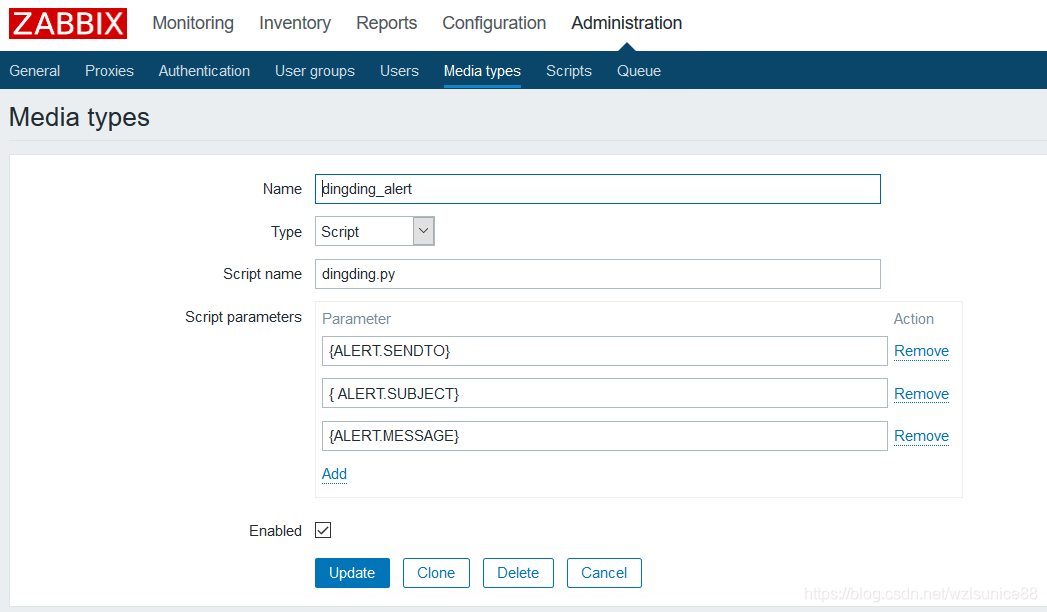Edit the { ALERT.SUBJECT} parameter field
The height and width of the screenshot is (612, 1047).
click(604, 393)
